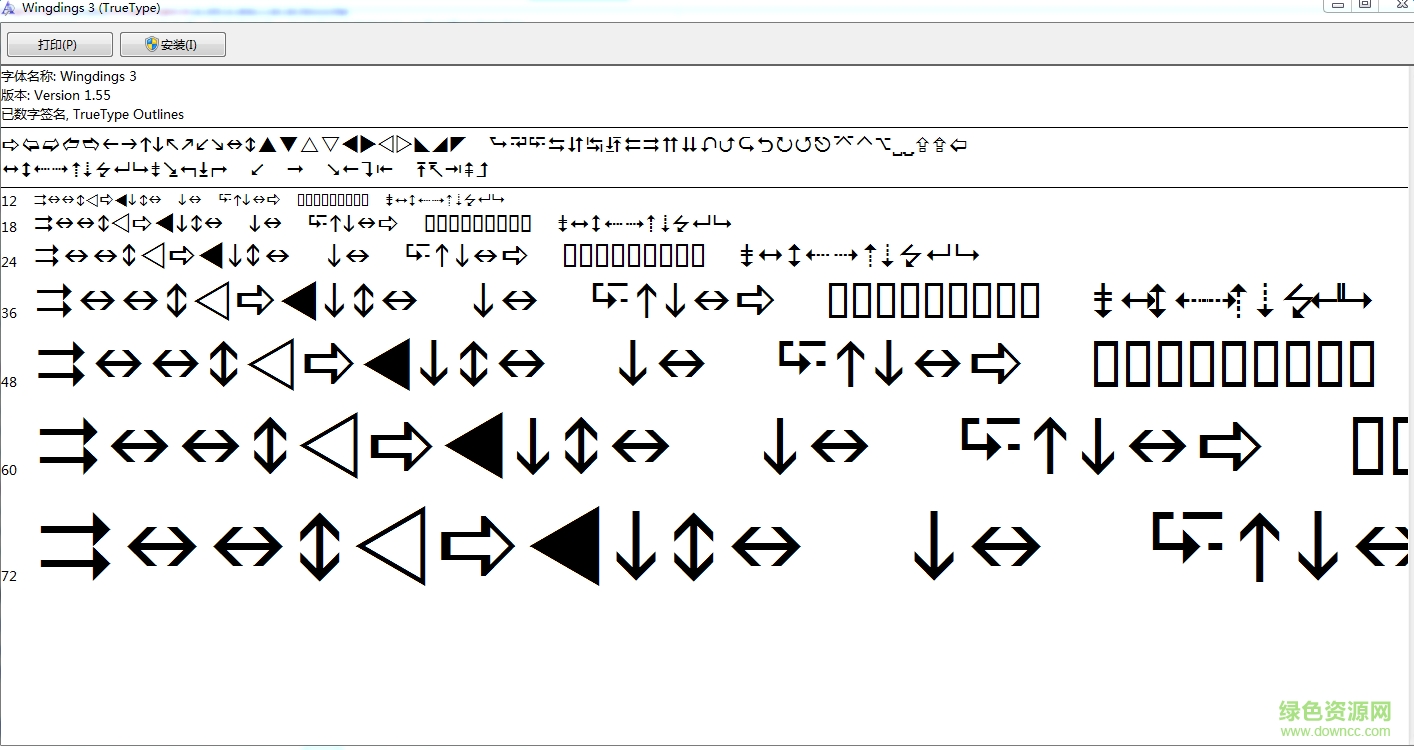Image resolution: width=1414 pixels, height=750 pixels.
Task: Click the font viewer icon in the title bar
Action: (8, 7)
